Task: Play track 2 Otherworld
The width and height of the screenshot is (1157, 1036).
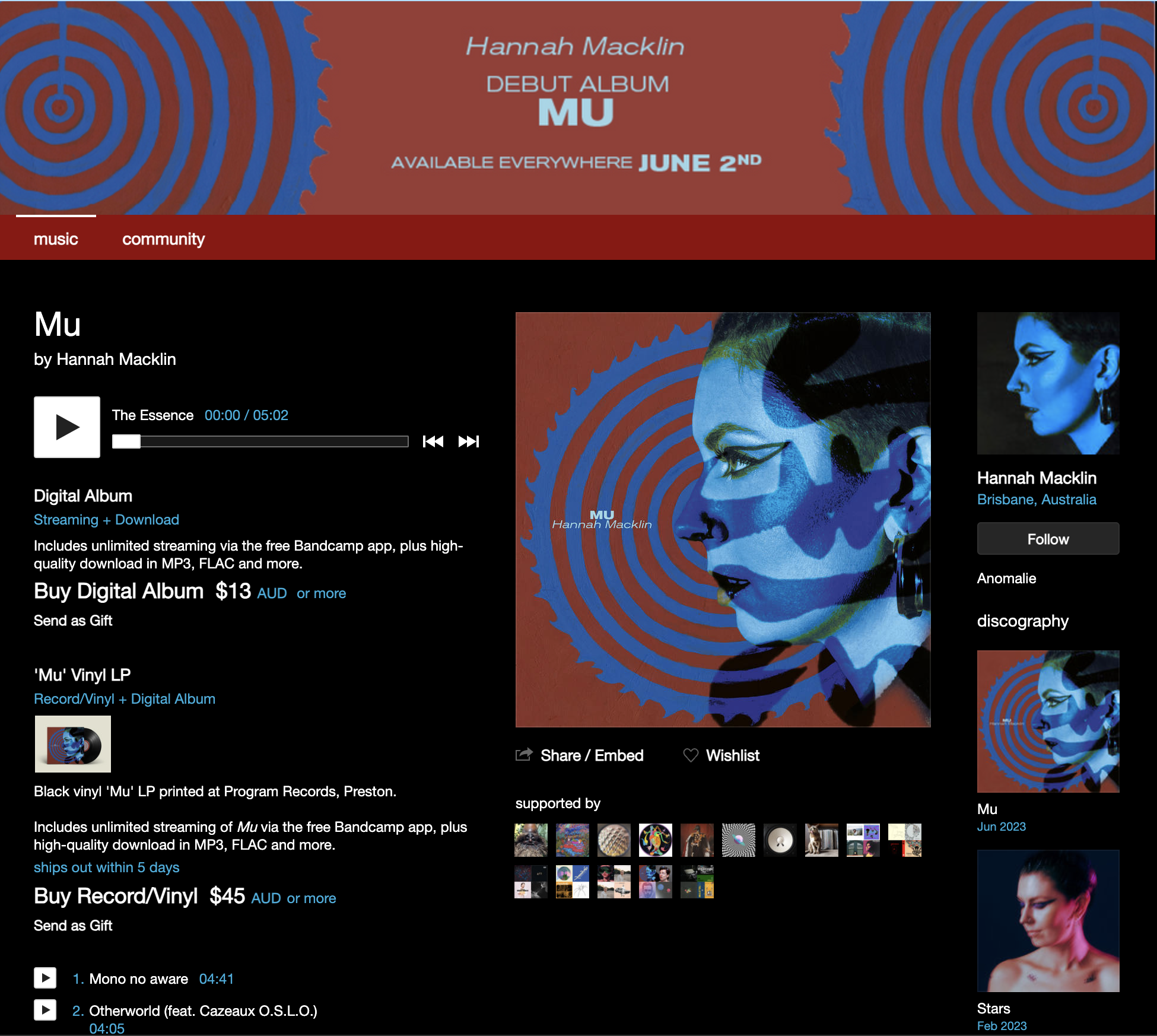Action: pyautogui.click(x=45, y=1010)
